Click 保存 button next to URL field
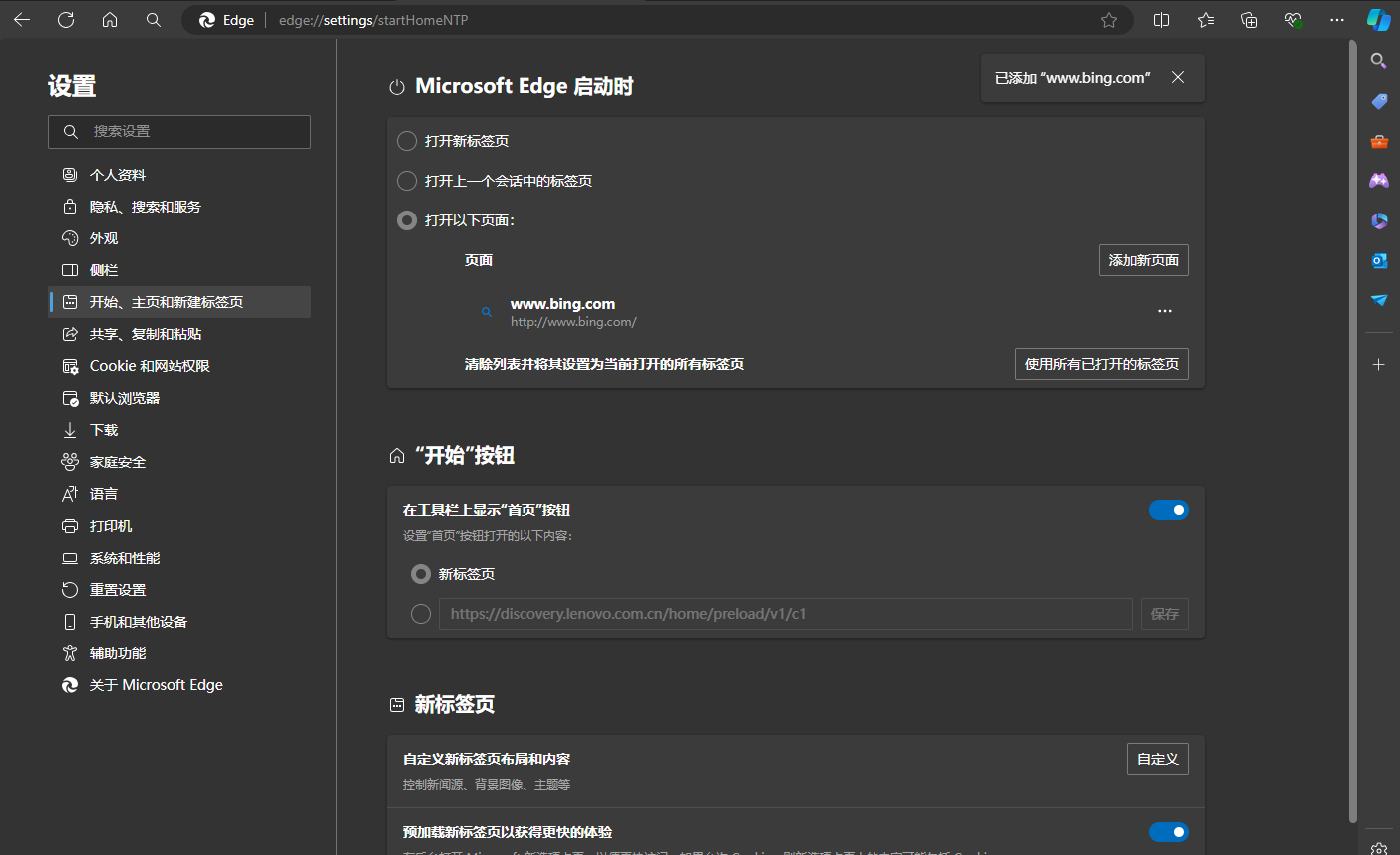This screenshot has height=855, width=1400. coord(1165,614)
